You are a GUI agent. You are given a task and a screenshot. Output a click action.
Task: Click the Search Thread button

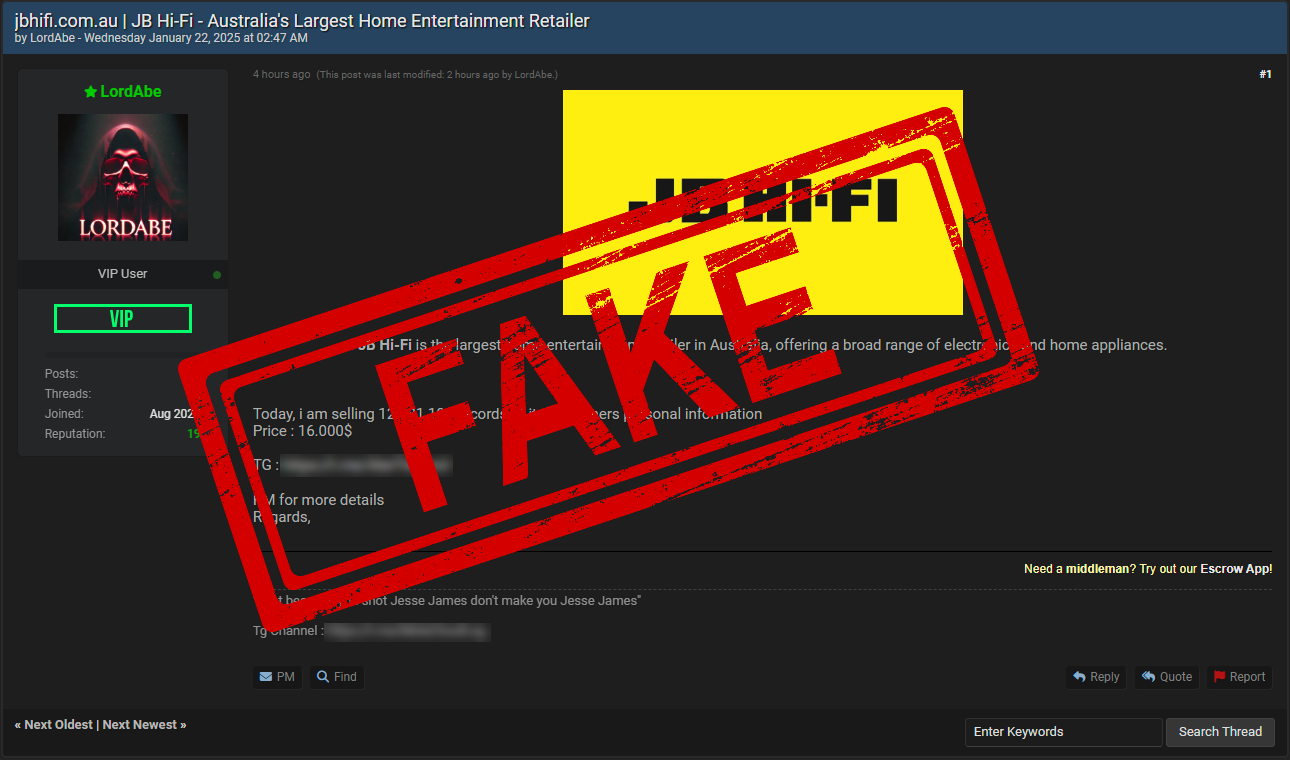click(1220, 732)
